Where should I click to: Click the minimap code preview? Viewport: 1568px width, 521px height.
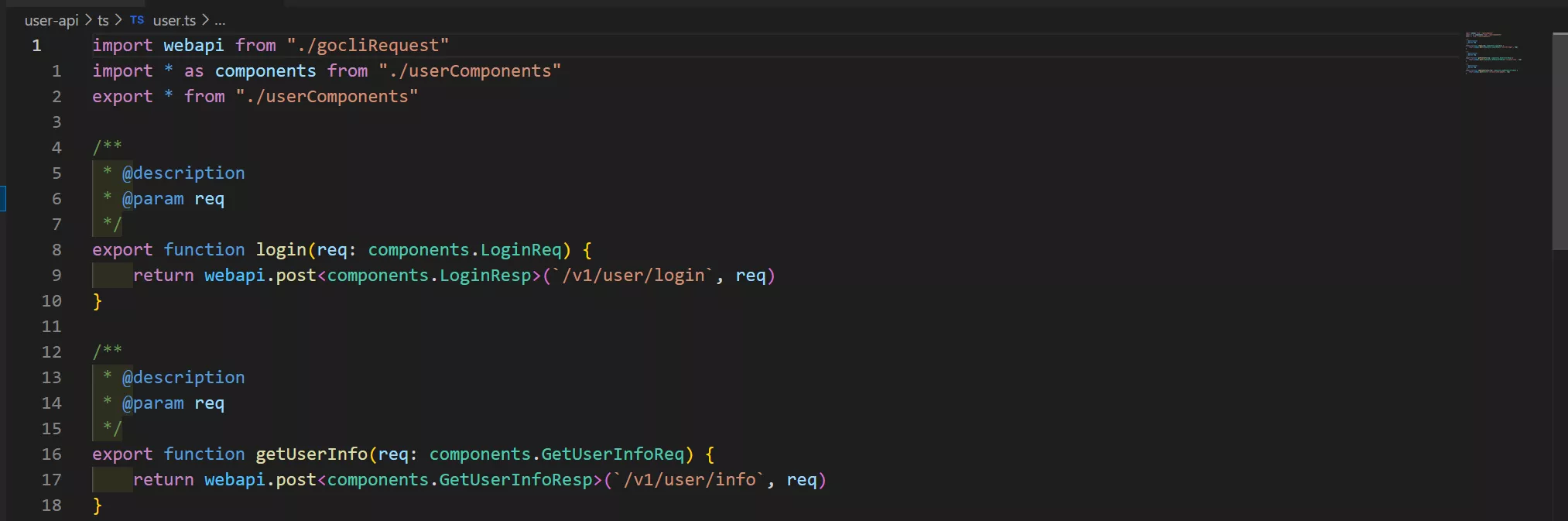click(x=1491, y=53)
